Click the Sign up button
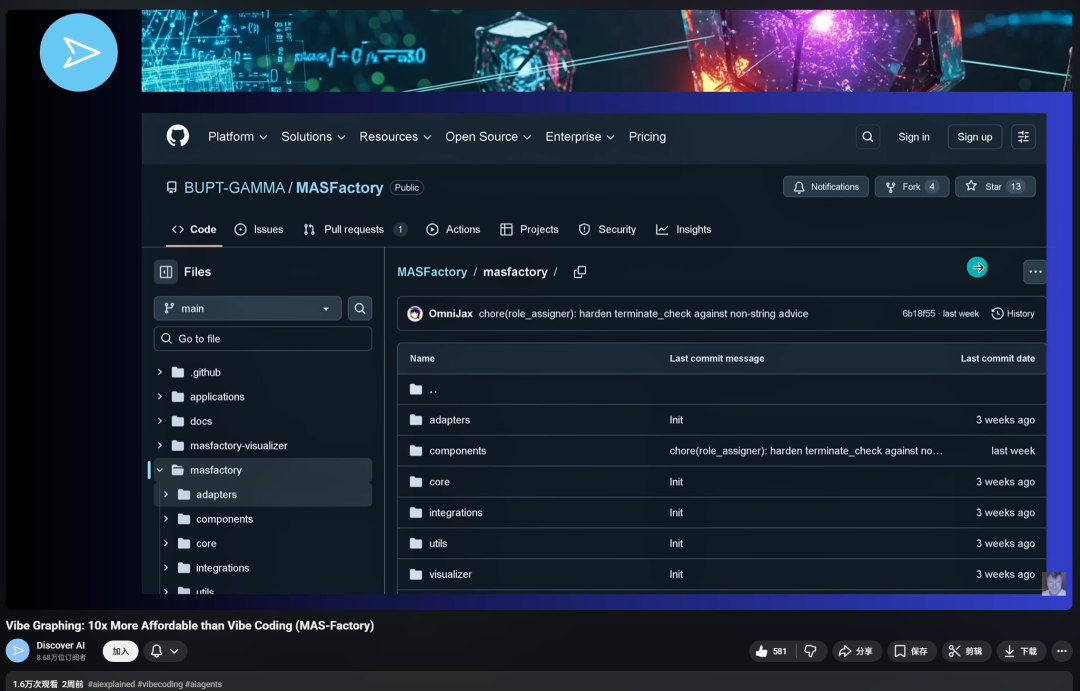 point(974,137)
